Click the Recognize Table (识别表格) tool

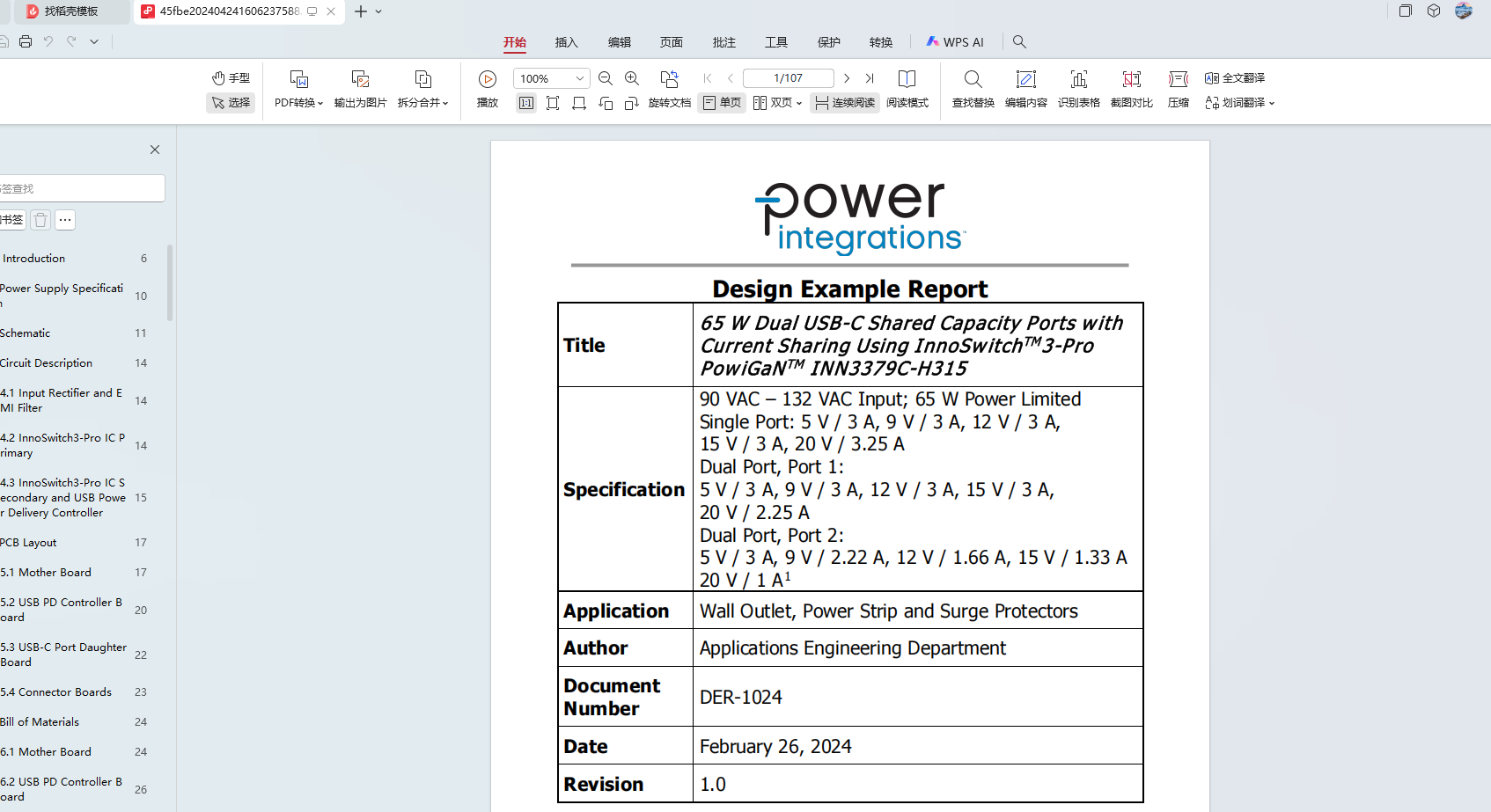click(1079, 90)
